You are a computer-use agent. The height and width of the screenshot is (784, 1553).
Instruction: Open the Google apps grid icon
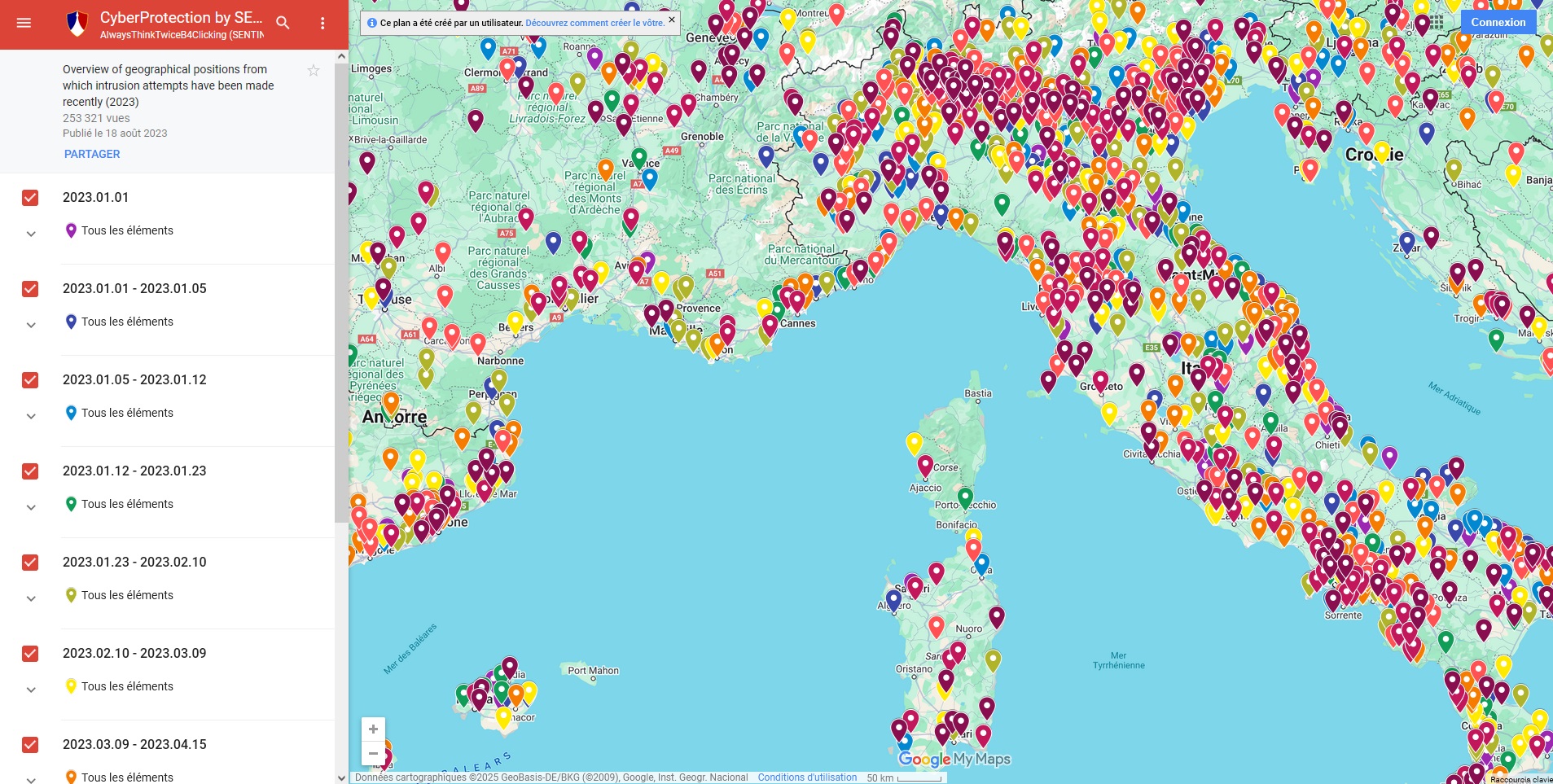click(x=1437, y=22)
